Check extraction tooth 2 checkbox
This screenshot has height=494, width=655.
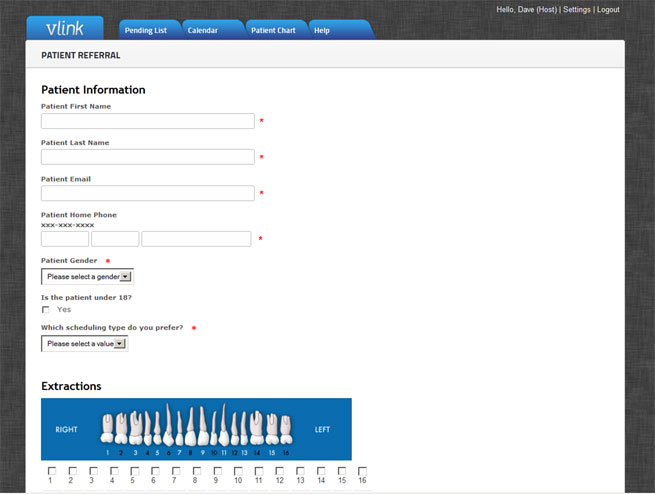click(72, 471)
